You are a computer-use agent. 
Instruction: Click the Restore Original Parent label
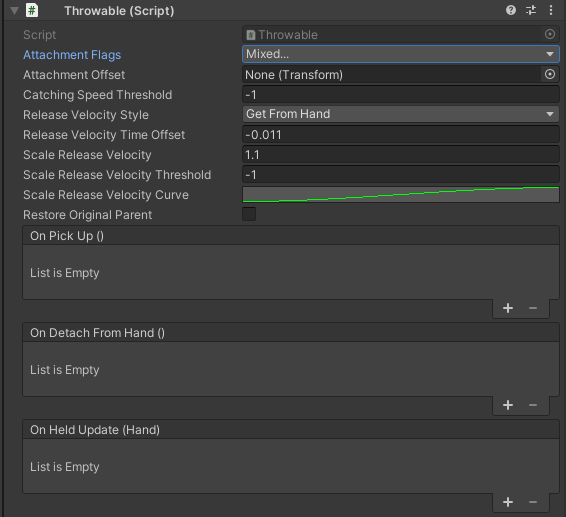87,215
